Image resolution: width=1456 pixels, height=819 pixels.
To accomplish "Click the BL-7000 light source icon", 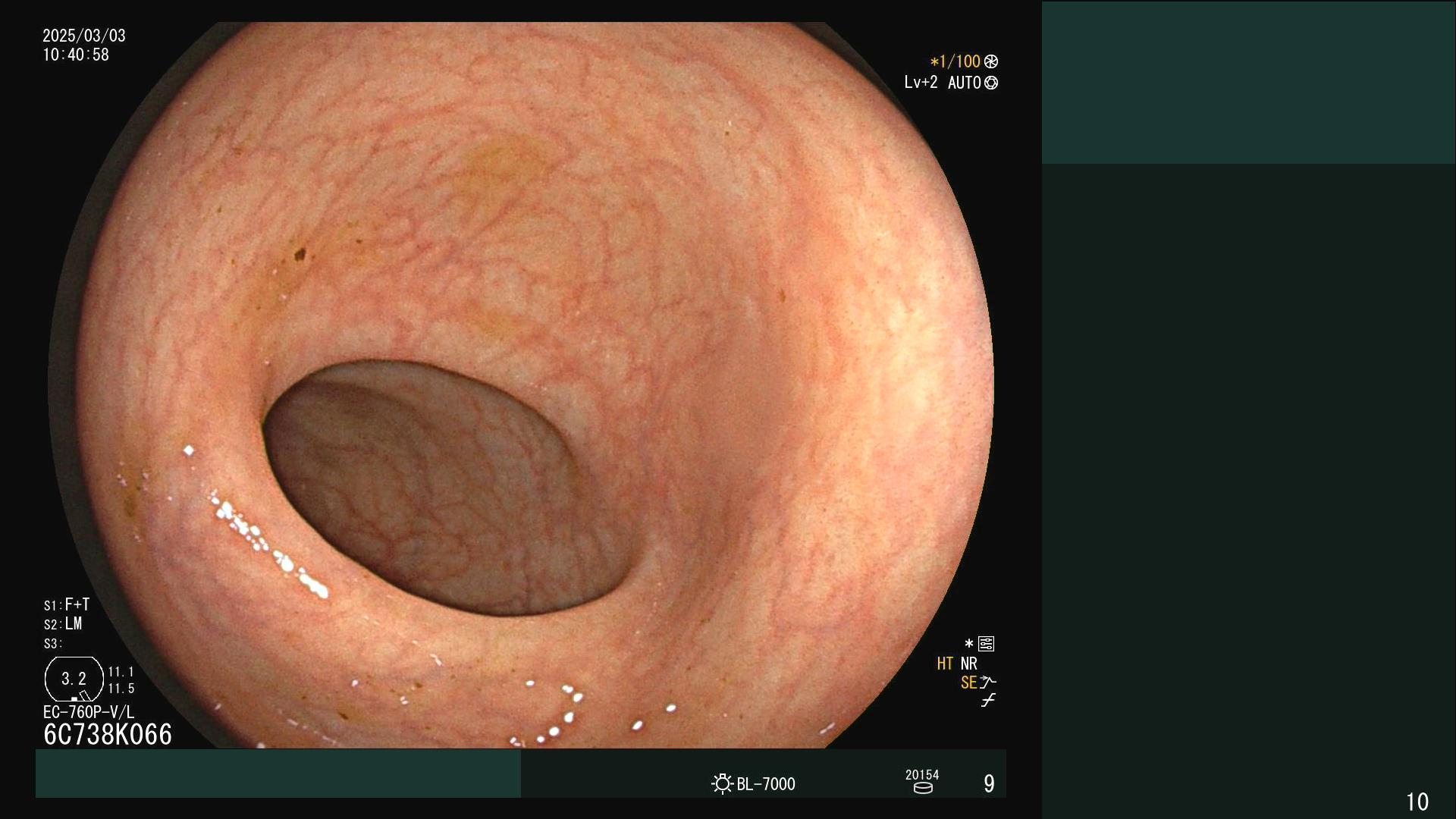I will click(722, 783).
